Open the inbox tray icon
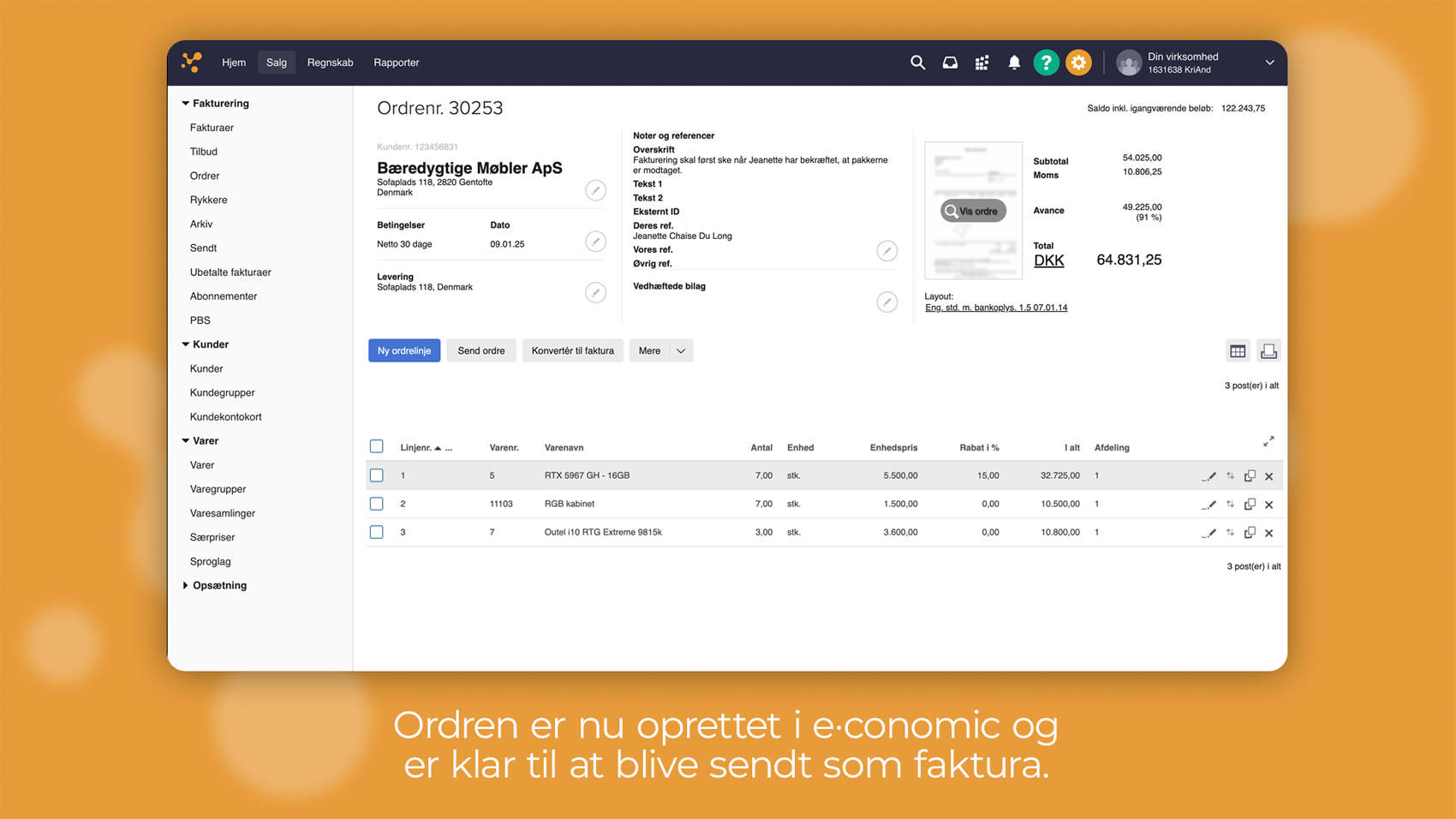 coord(950,63)
